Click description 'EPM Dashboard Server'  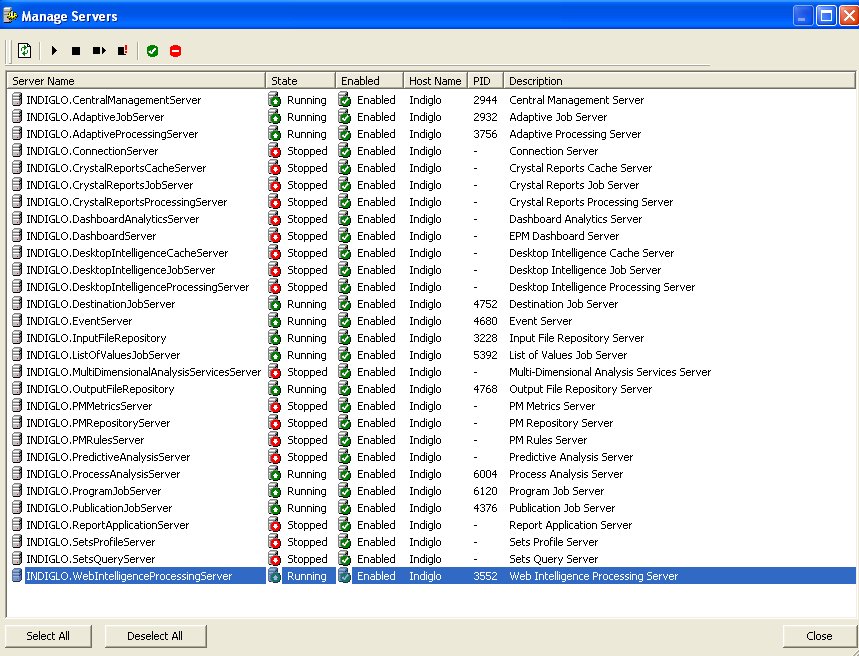[x=564, y=236]
